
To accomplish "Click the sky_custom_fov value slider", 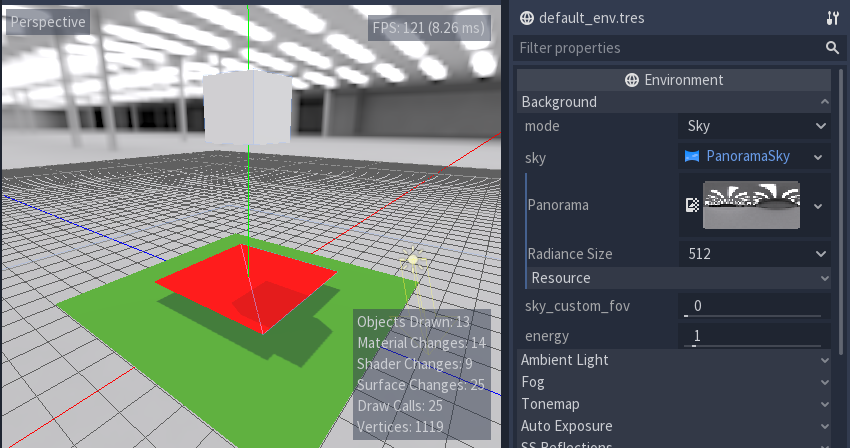I will (755, 306).
